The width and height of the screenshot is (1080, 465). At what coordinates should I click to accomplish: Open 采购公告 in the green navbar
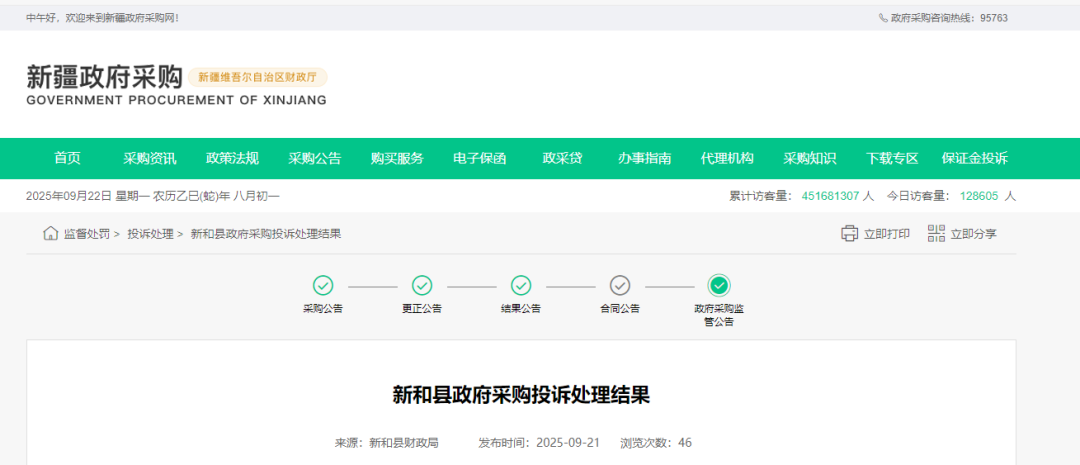[x=315, y=158]
